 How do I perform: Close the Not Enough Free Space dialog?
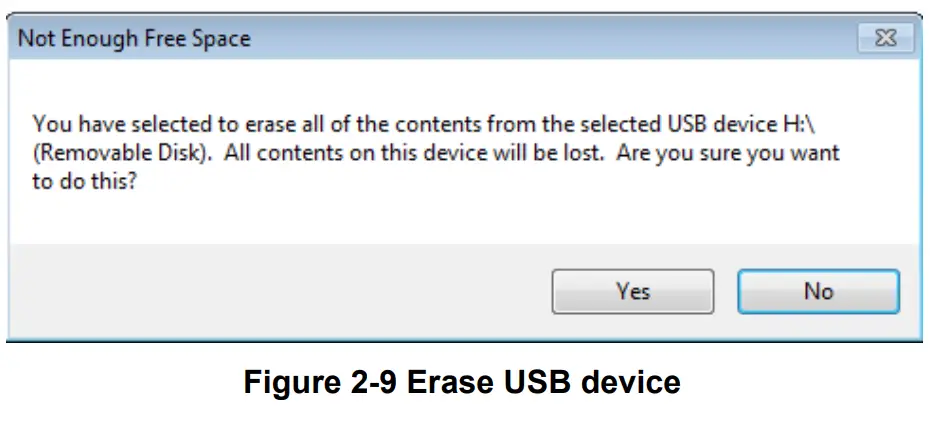coord(885,40)
